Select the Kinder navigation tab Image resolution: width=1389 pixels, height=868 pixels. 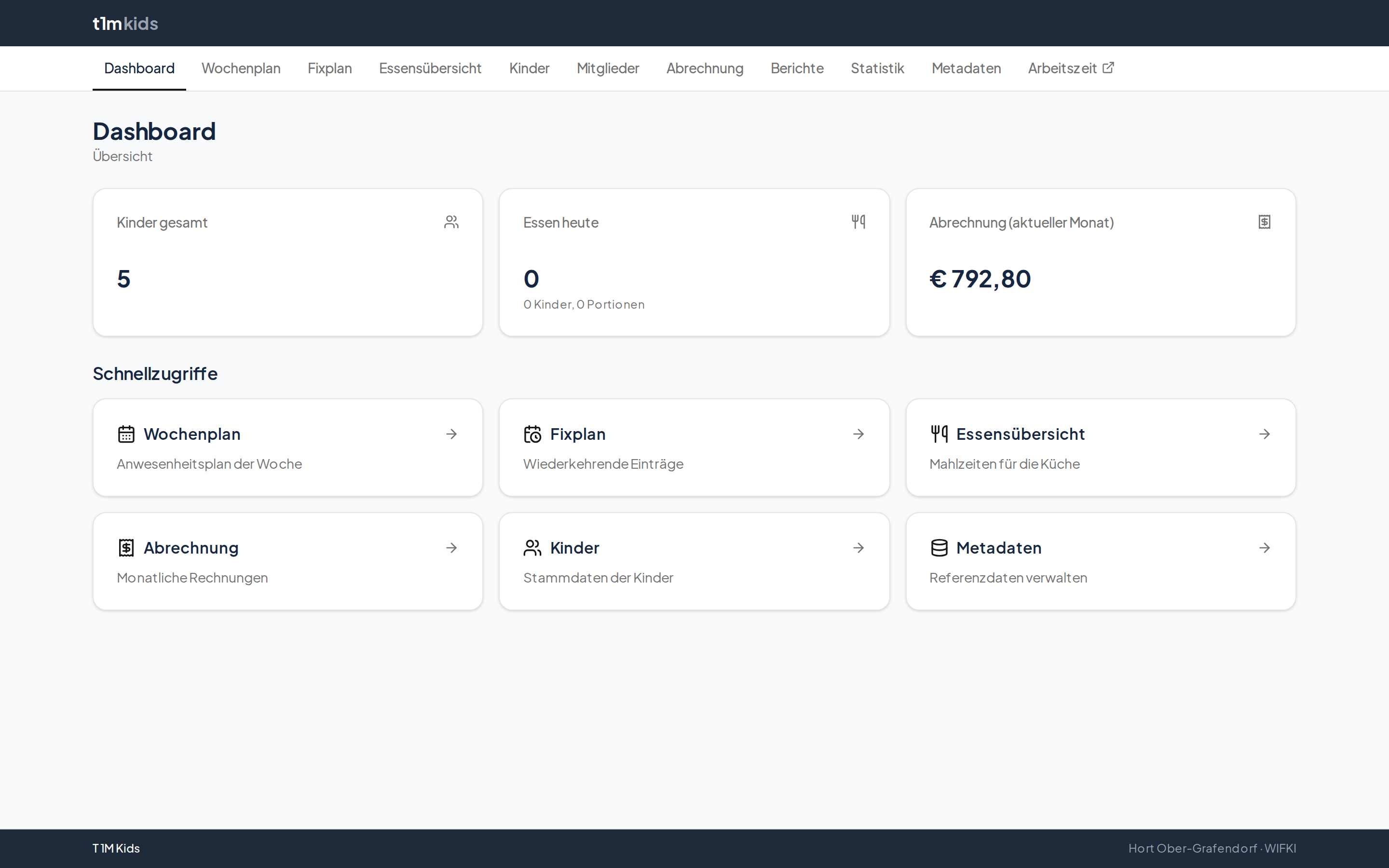coord(529,68)
